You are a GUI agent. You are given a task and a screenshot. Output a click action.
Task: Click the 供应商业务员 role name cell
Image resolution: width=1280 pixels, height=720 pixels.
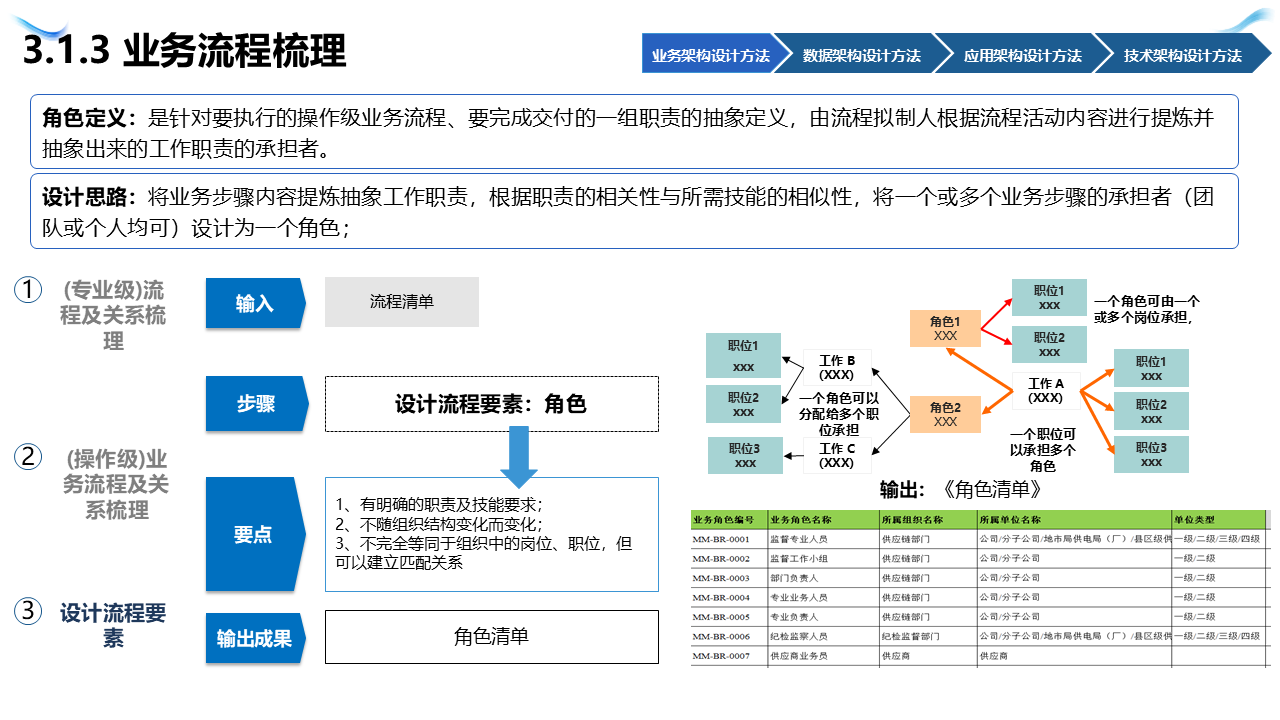(822, 656)
